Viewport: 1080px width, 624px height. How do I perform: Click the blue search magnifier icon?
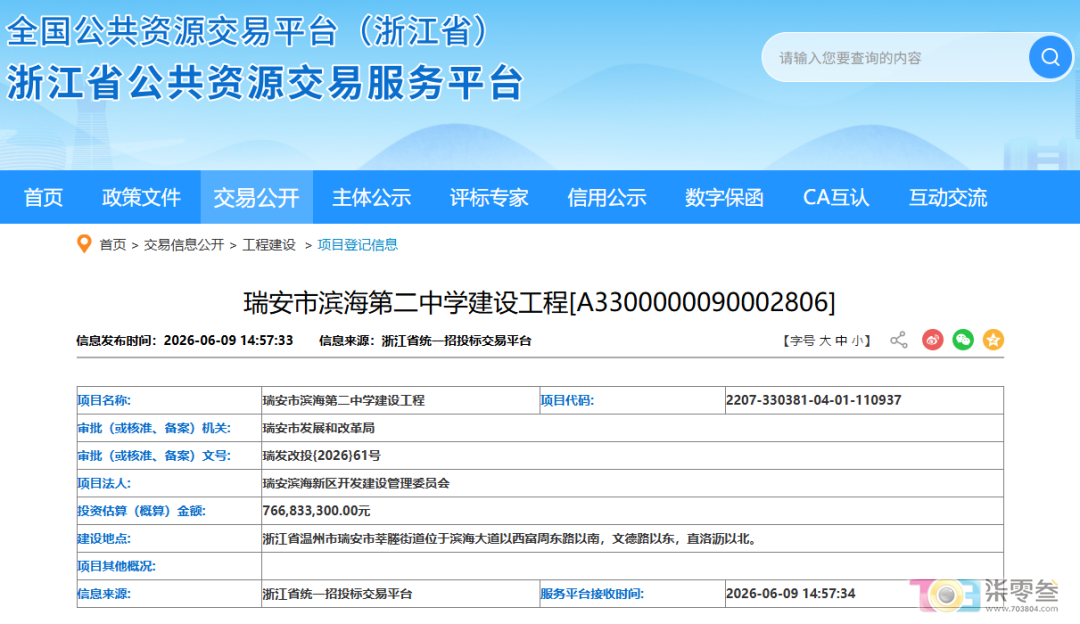click(x=1050, y=57)
